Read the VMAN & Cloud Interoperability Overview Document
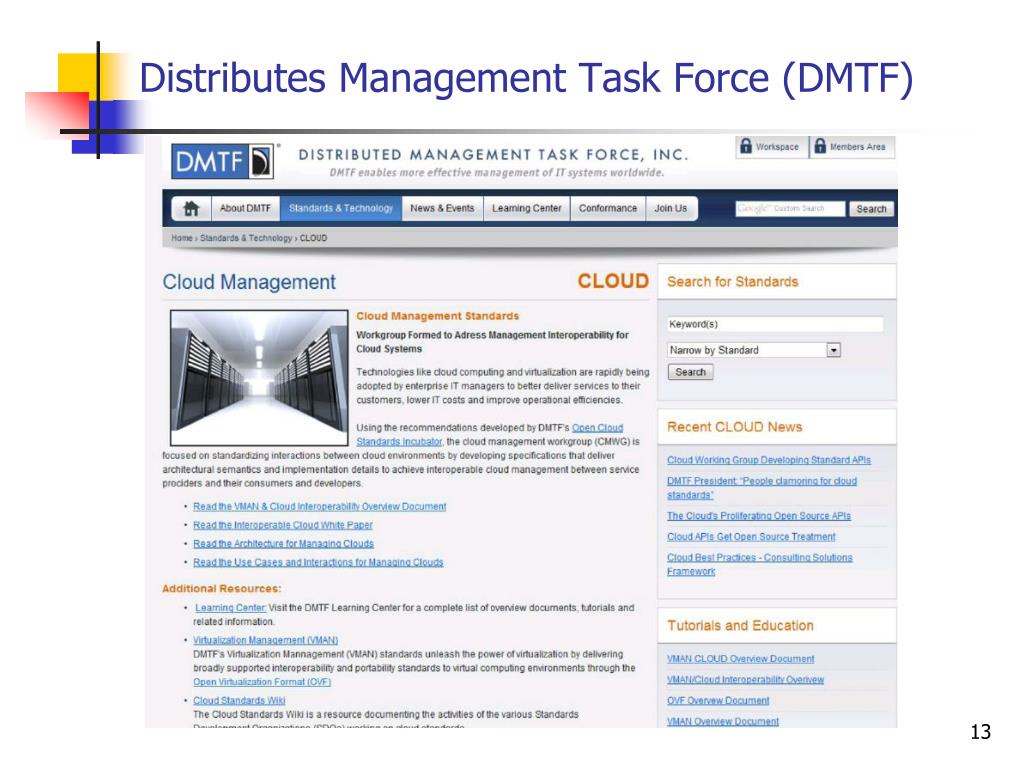The height and width of the screenshot is (768, 1024). 319,507
